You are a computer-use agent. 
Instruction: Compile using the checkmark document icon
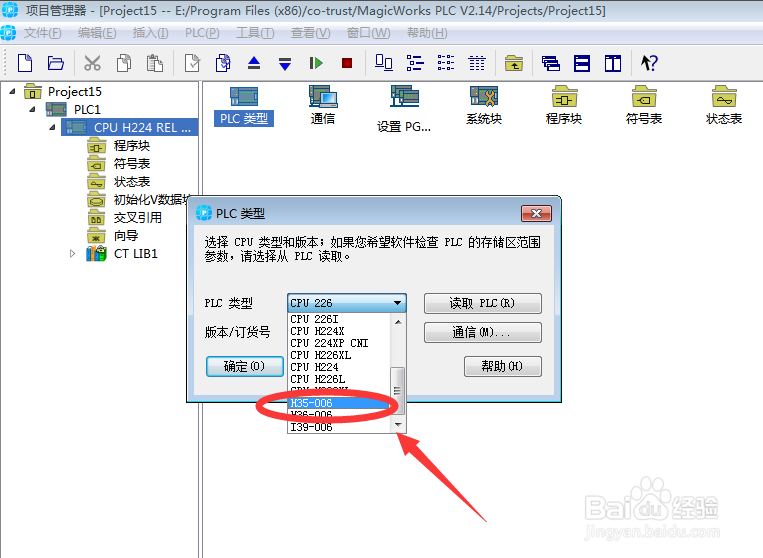pyautogui.click(x=192, y=63)
